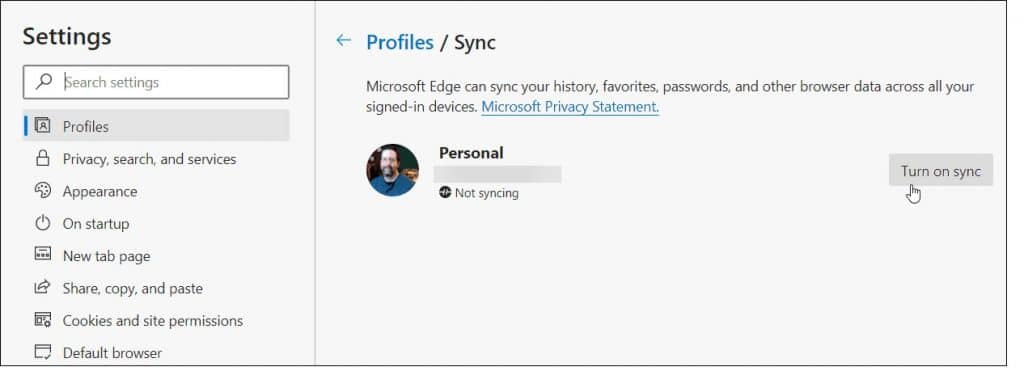Screen dimensions: 1024x388
Task: Click the Personal profile avatar picture
Action: (392, 170)
